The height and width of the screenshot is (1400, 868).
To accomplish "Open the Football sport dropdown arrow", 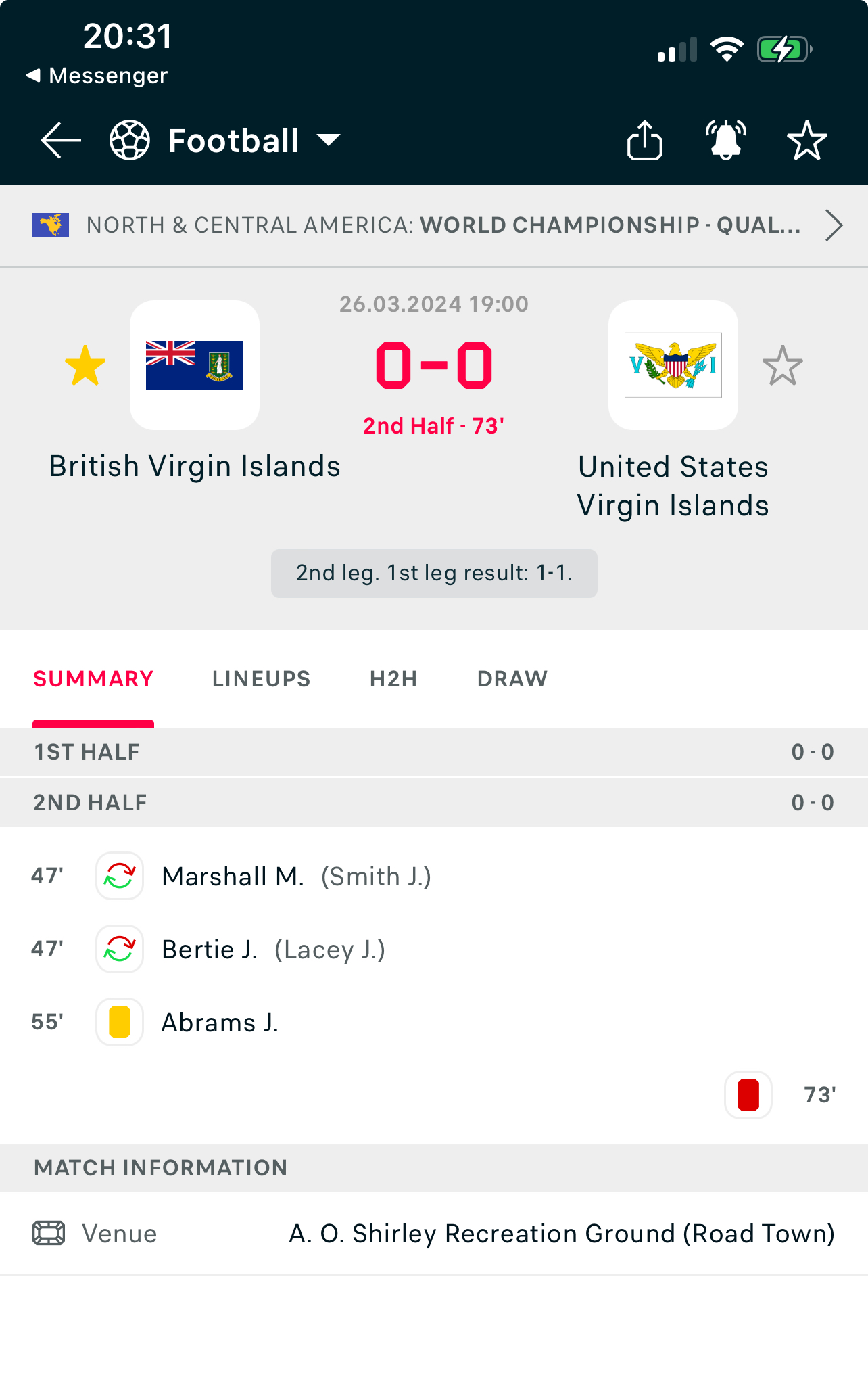I will click(x=329, y=140).
